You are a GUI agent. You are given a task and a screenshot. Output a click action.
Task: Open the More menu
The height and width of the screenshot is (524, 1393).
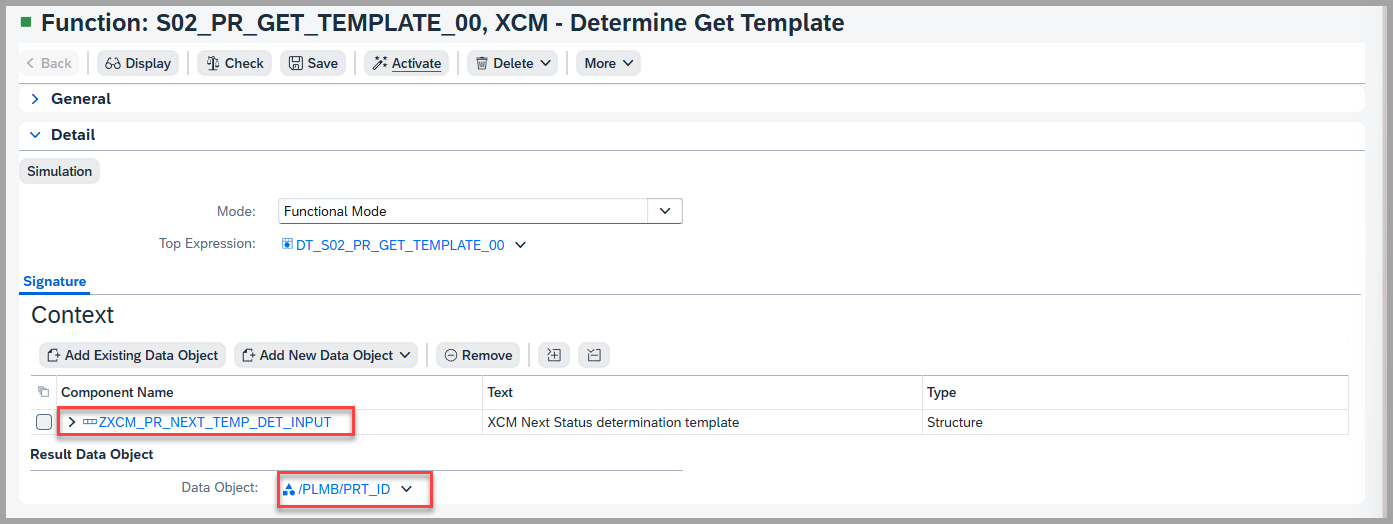pyautogui.click(x=608, y=63)
